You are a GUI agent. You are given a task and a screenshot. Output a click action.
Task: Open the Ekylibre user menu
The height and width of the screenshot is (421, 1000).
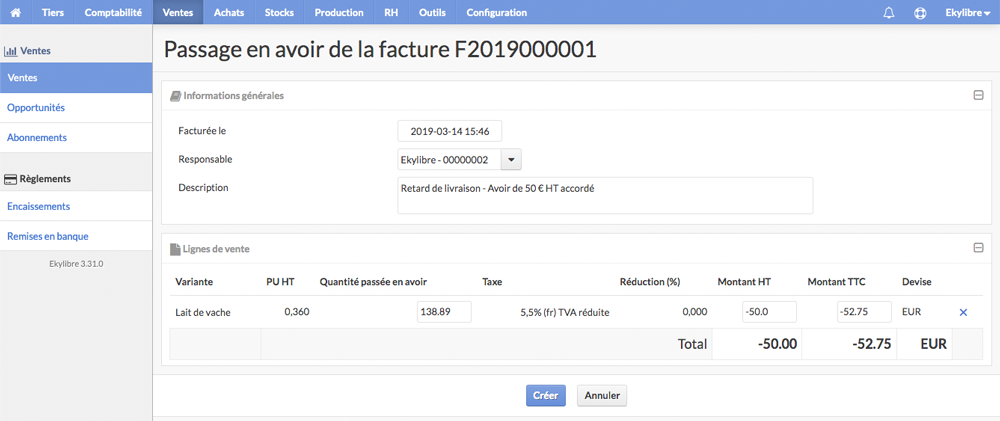(967, 13)
